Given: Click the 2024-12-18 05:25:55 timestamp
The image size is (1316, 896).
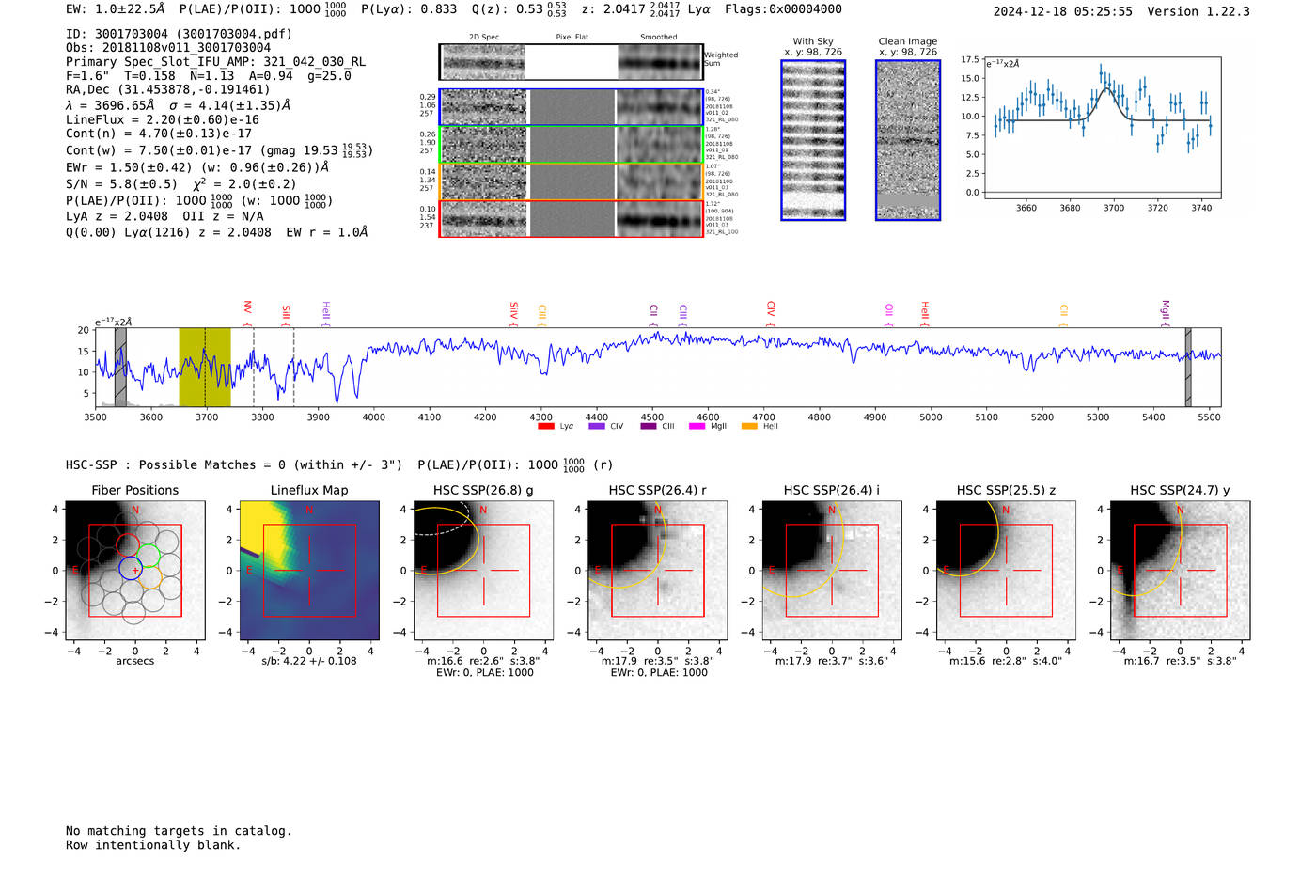Looking at the screenshot, I should pyautogui.click(x=1063, y=11).
